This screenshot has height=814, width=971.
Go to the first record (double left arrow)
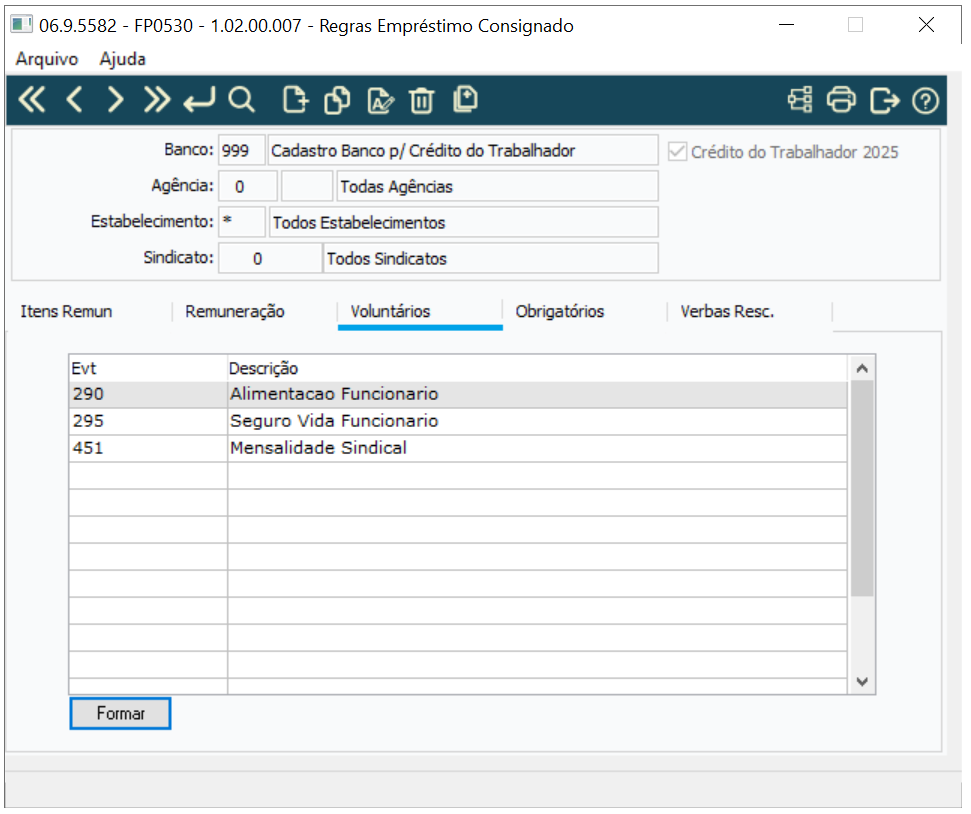coord(32,100)
